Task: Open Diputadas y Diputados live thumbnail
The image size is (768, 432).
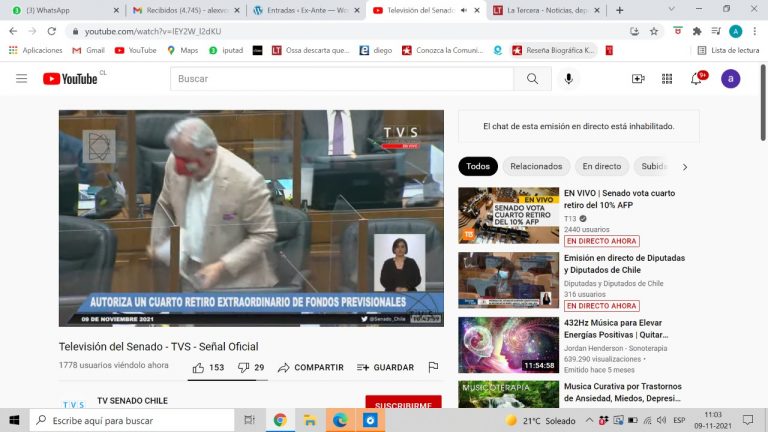Action: tap(508, 280)
